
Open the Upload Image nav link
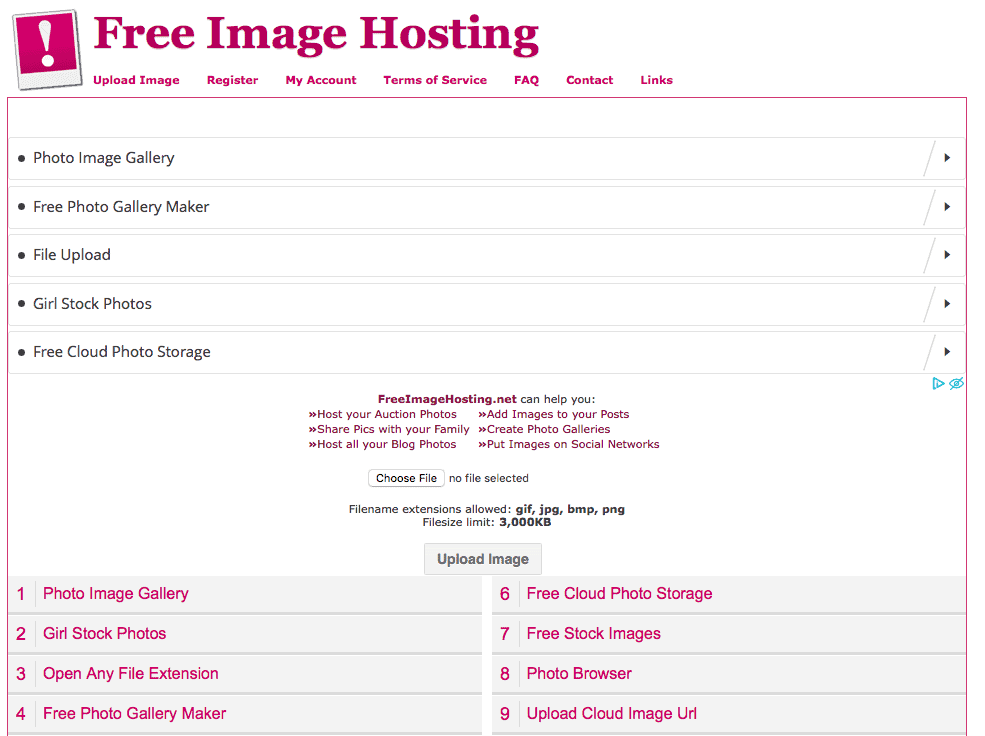click(x=136, y=80)
